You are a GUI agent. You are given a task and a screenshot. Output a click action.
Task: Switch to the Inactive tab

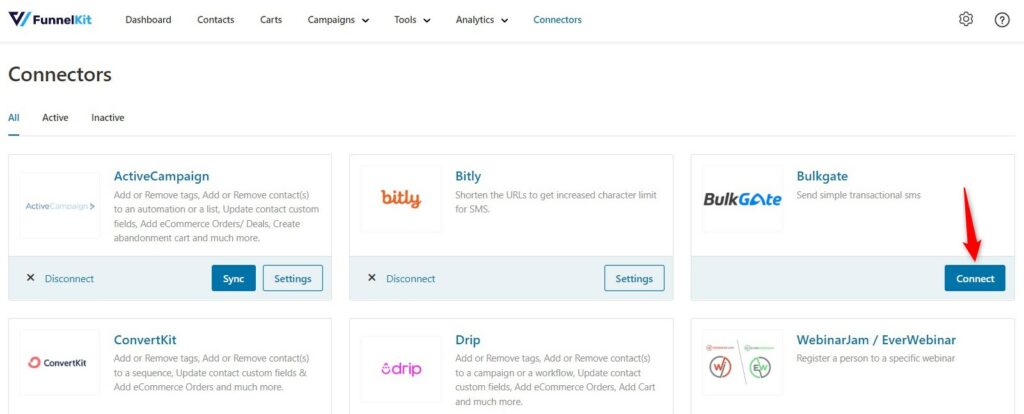(x=108, y=118)
